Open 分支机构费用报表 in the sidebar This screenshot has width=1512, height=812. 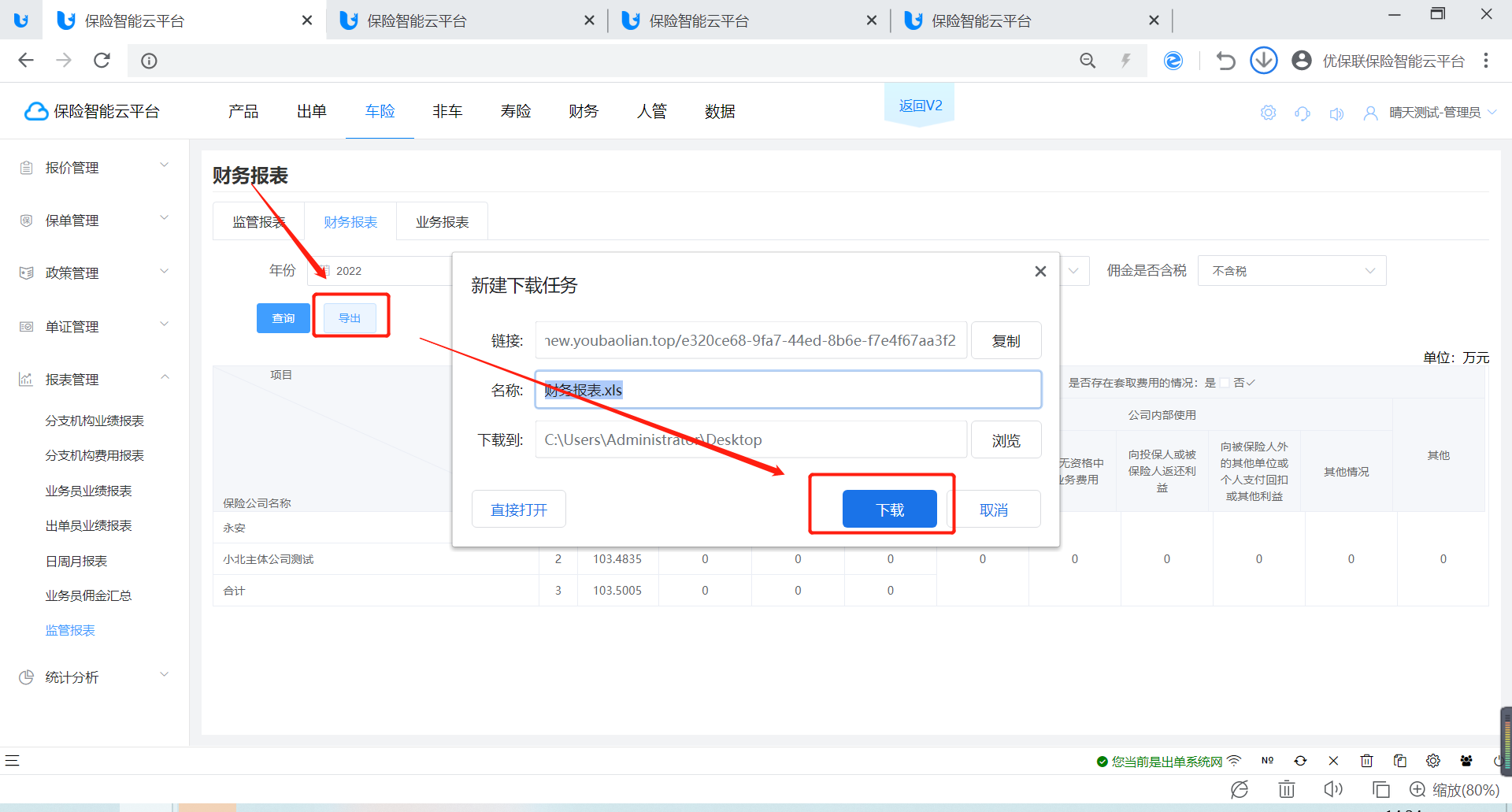coord(94,455)
